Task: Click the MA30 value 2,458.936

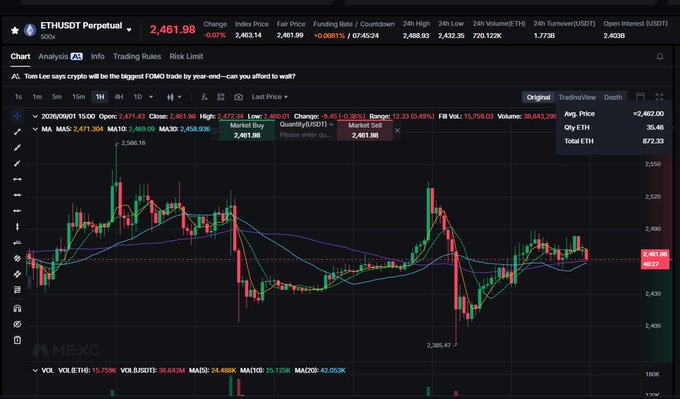Action: coord(195,129)
